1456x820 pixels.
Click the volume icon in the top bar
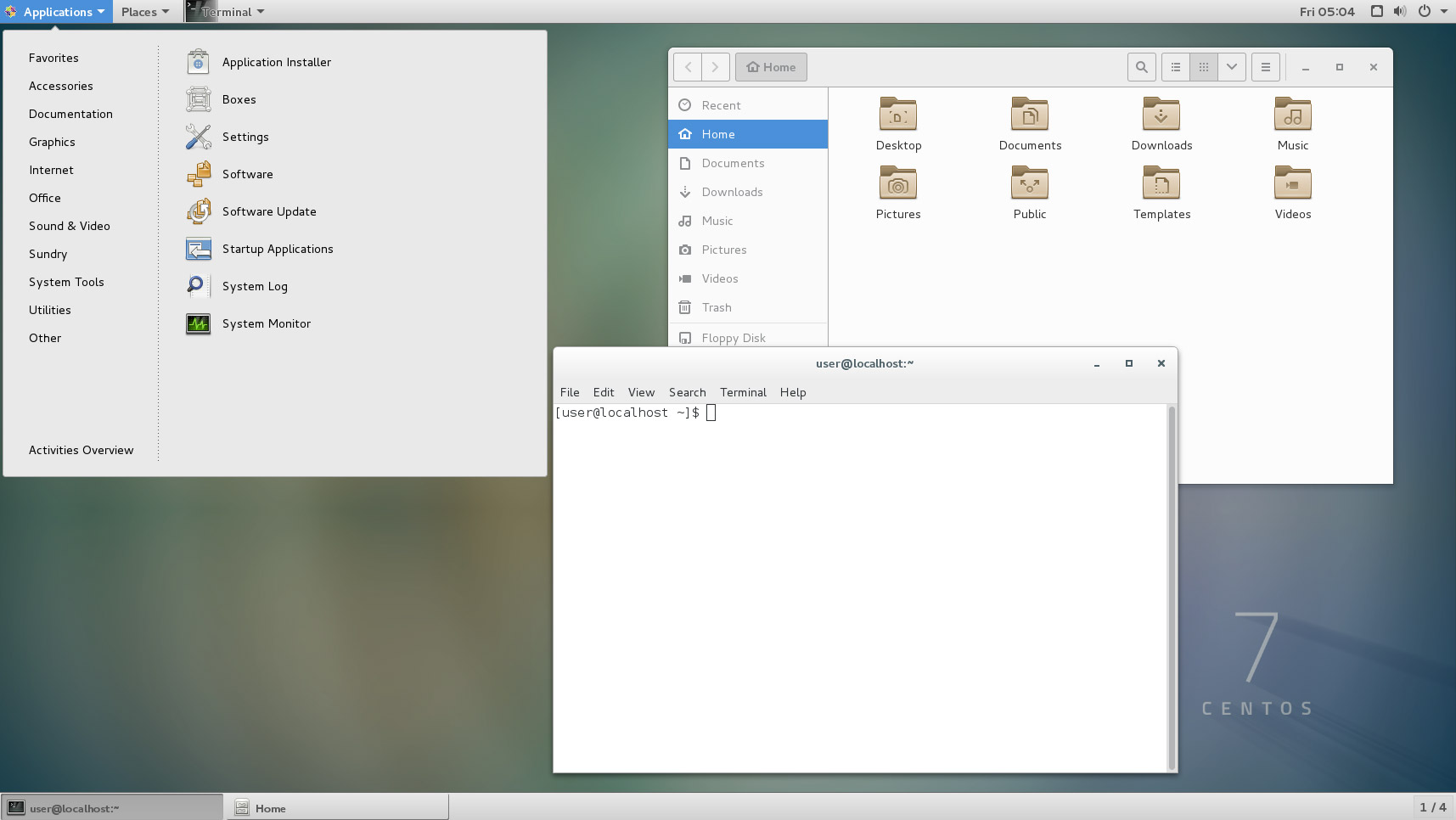click(x=1397, y=11)
